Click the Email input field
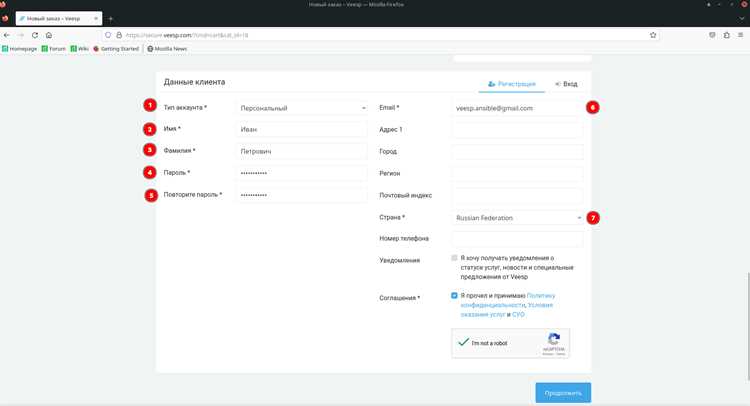 click(x=517, y=108)
